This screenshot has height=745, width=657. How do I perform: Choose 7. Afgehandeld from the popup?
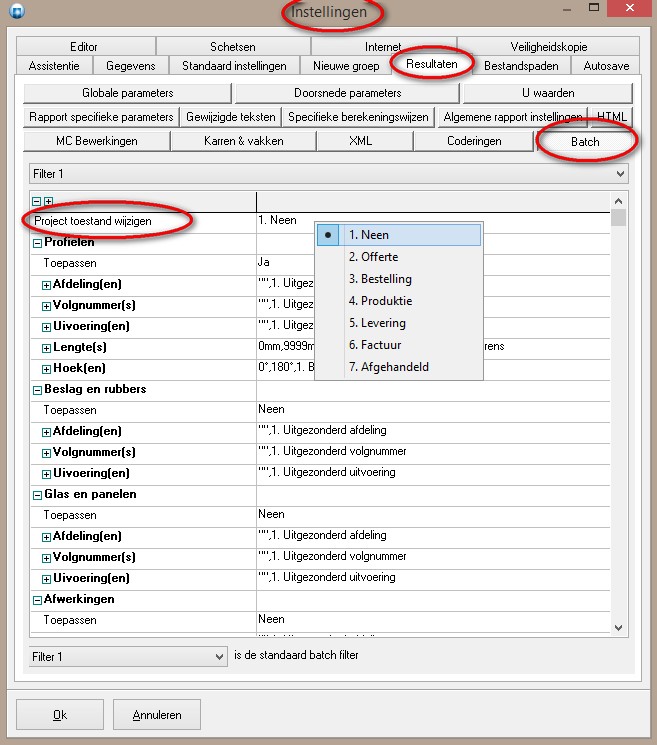point(399,367)
